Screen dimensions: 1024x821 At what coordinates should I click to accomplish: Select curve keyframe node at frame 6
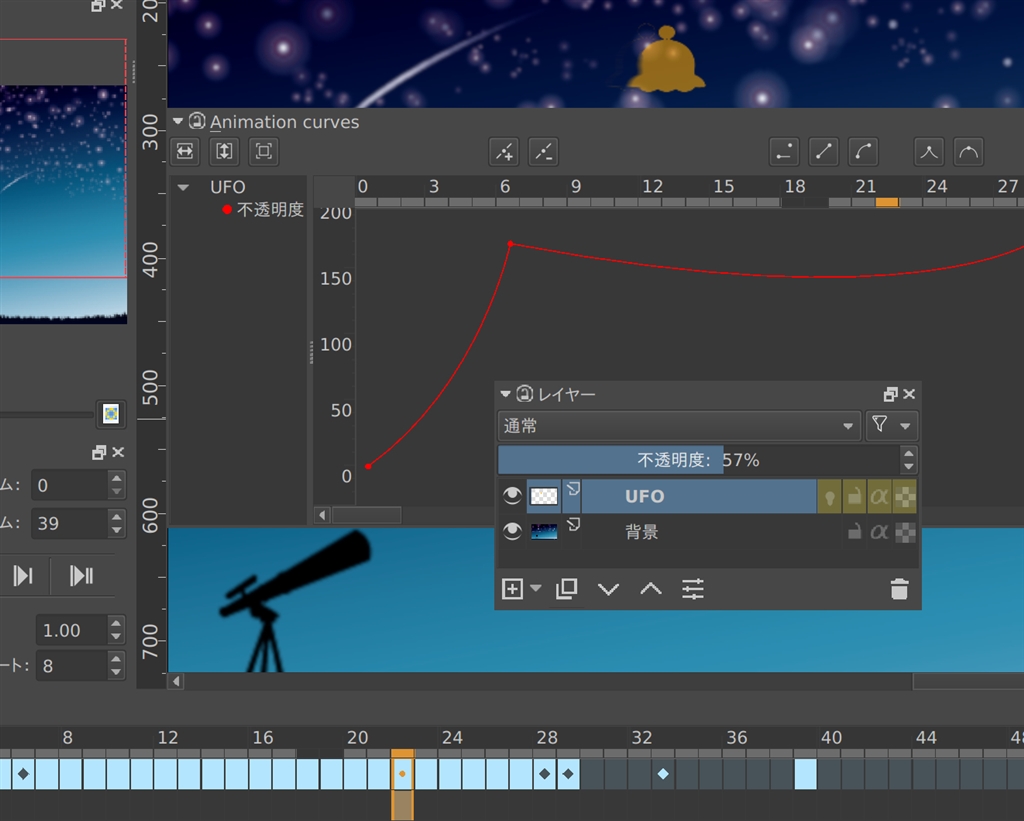[511, 244]
